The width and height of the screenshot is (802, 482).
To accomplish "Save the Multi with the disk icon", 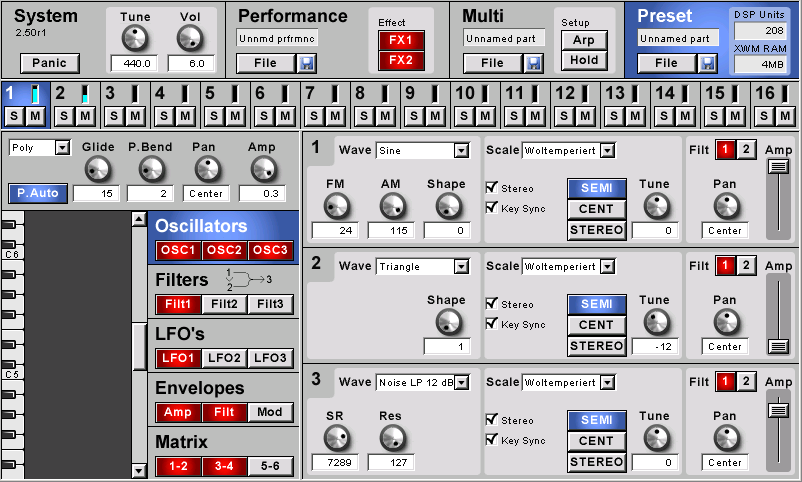I will point(534,63).
